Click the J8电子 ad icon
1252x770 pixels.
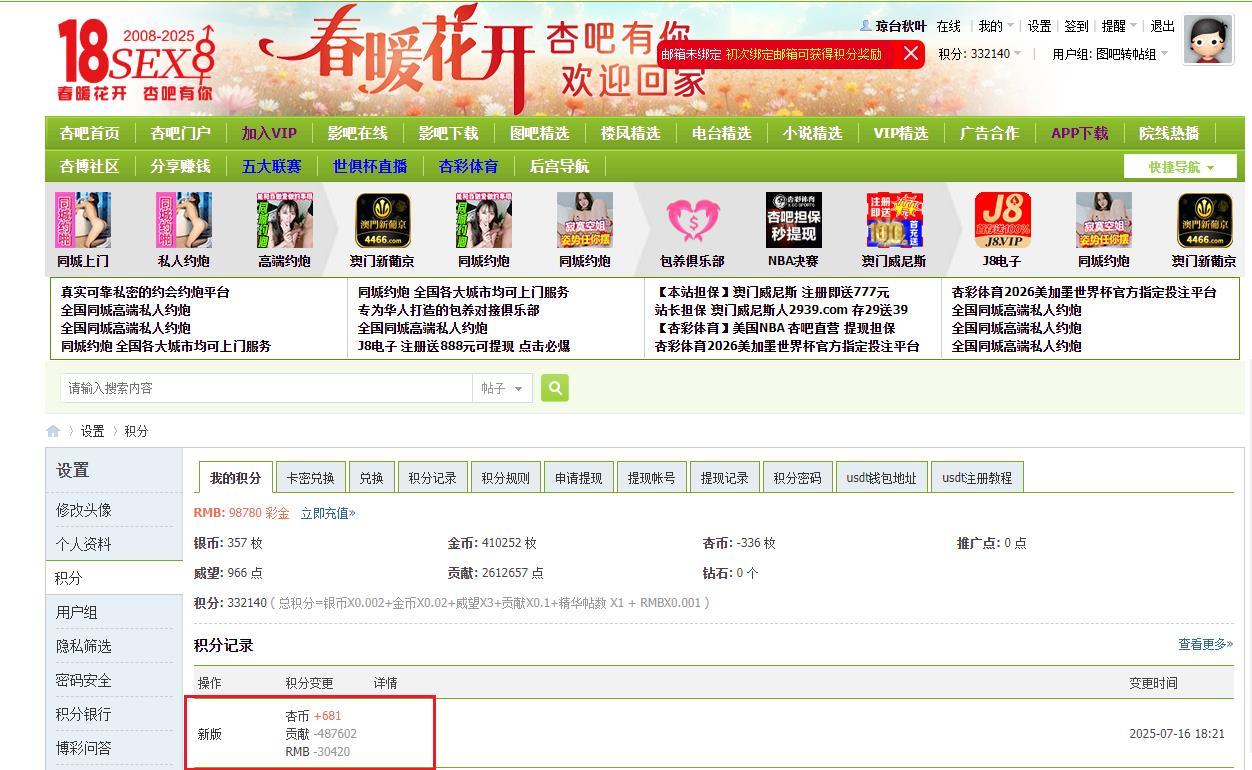[x=1002, y=221]
